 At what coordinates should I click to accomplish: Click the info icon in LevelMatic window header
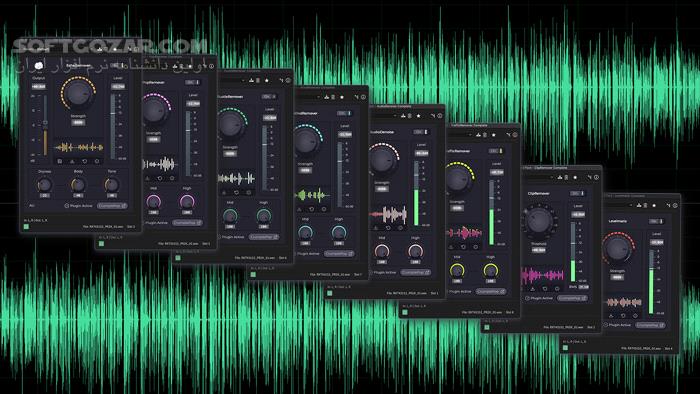tap(675, 205)
